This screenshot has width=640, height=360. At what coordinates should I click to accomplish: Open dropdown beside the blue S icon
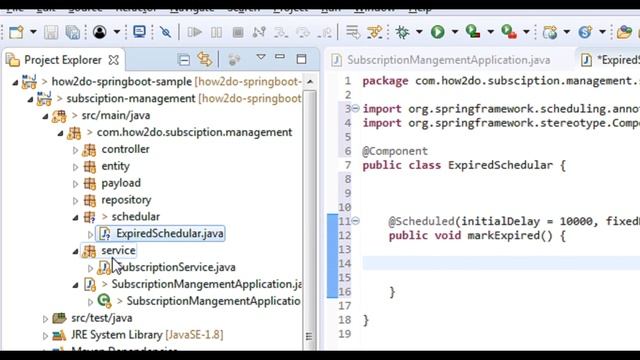(602, 32)
